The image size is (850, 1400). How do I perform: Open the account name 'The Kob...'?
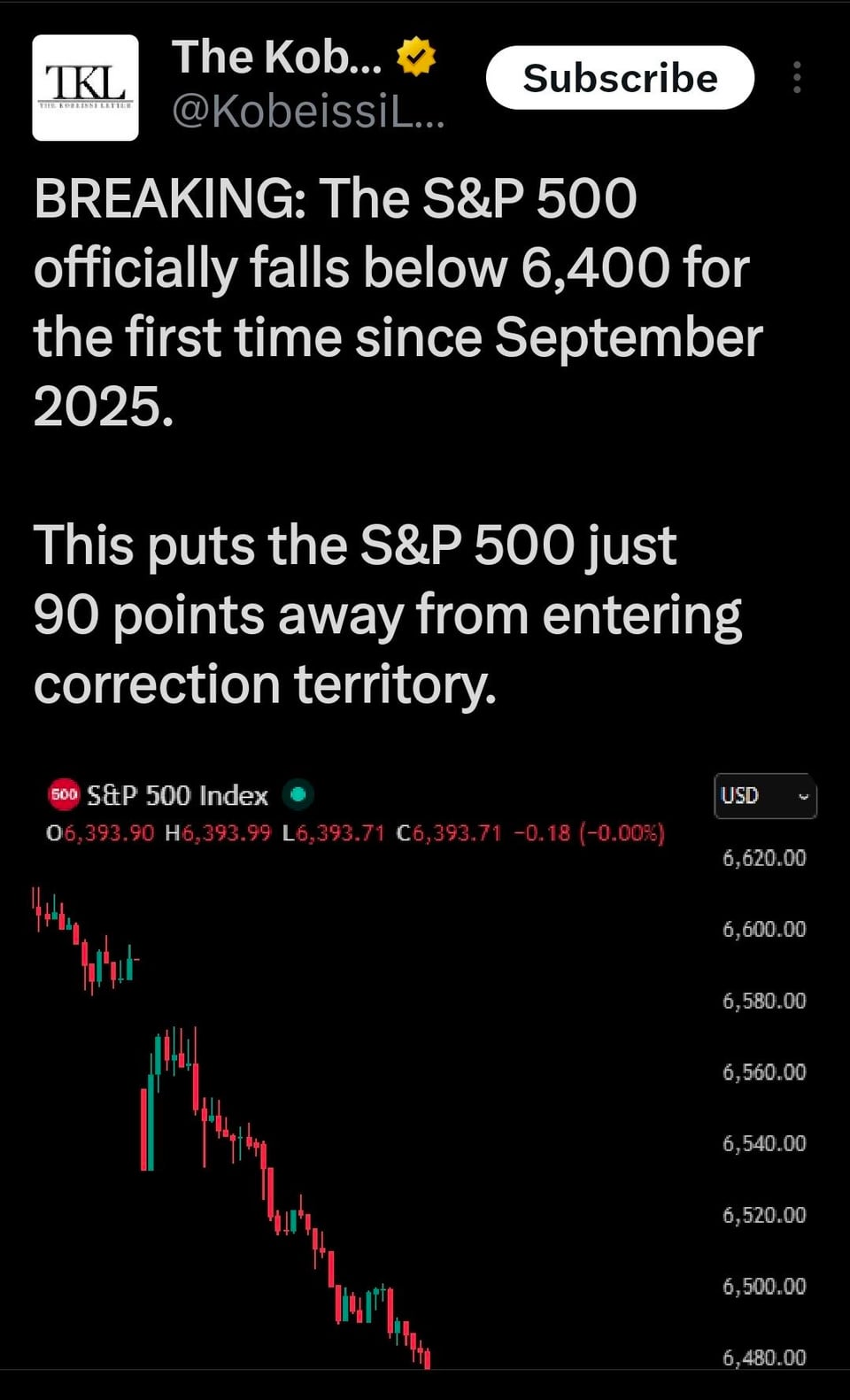click(277, 57)
